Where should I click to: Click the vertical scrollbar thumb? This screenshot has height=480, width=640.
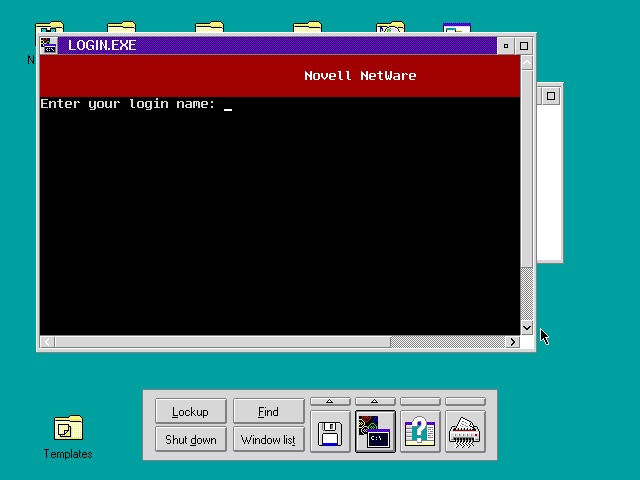click(x=527, y=169)
